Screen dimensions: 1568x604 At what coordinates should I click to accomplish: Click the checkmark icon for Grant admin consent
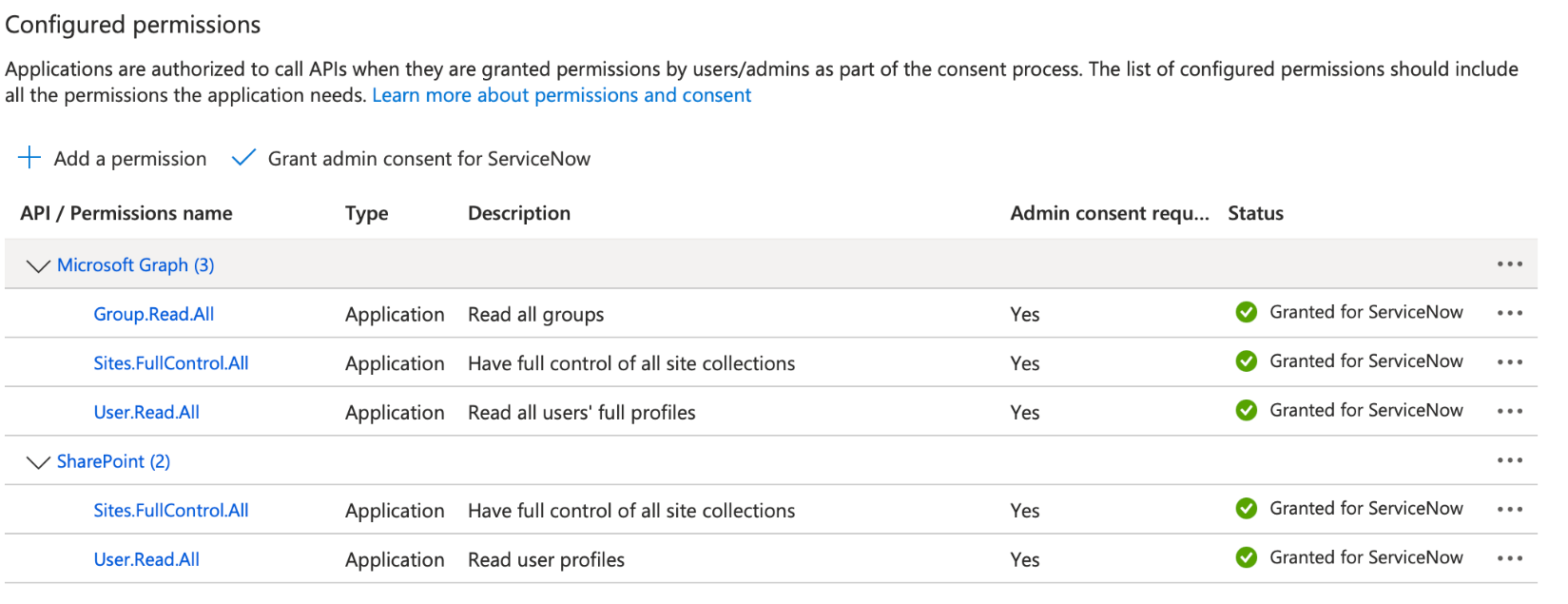tap(243, 158)
